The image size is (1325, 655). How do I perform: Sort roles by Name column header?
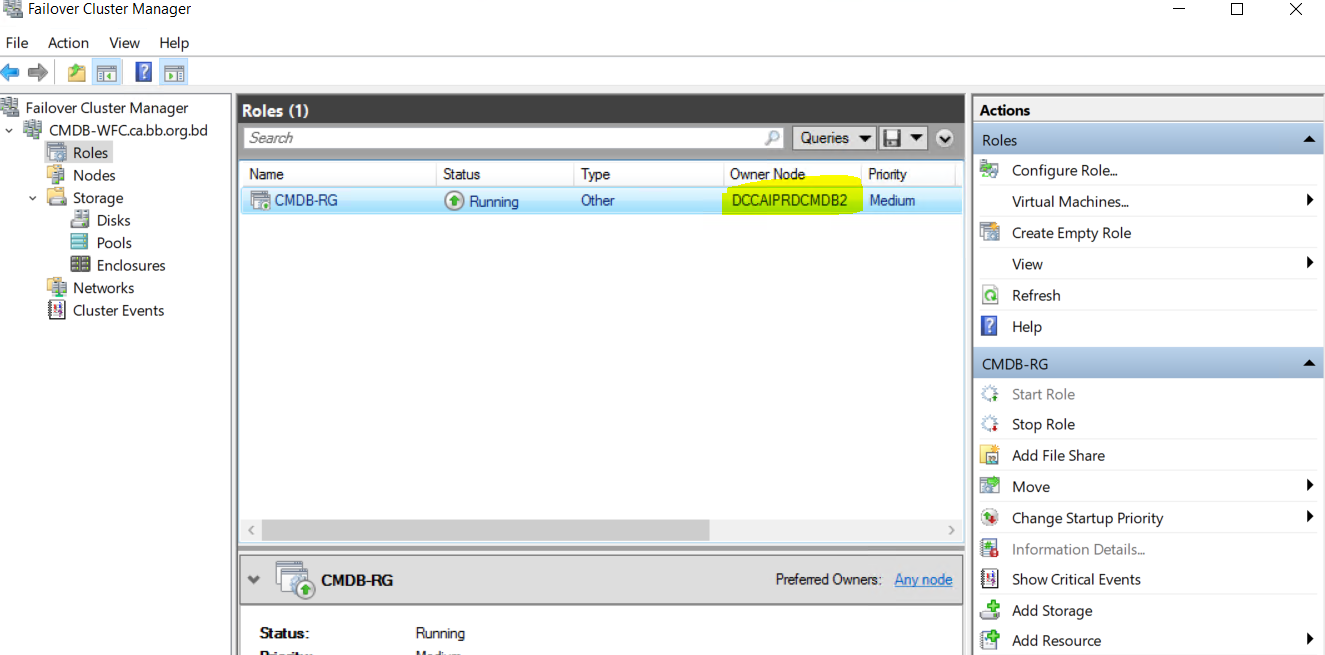[x=338, y=174]
